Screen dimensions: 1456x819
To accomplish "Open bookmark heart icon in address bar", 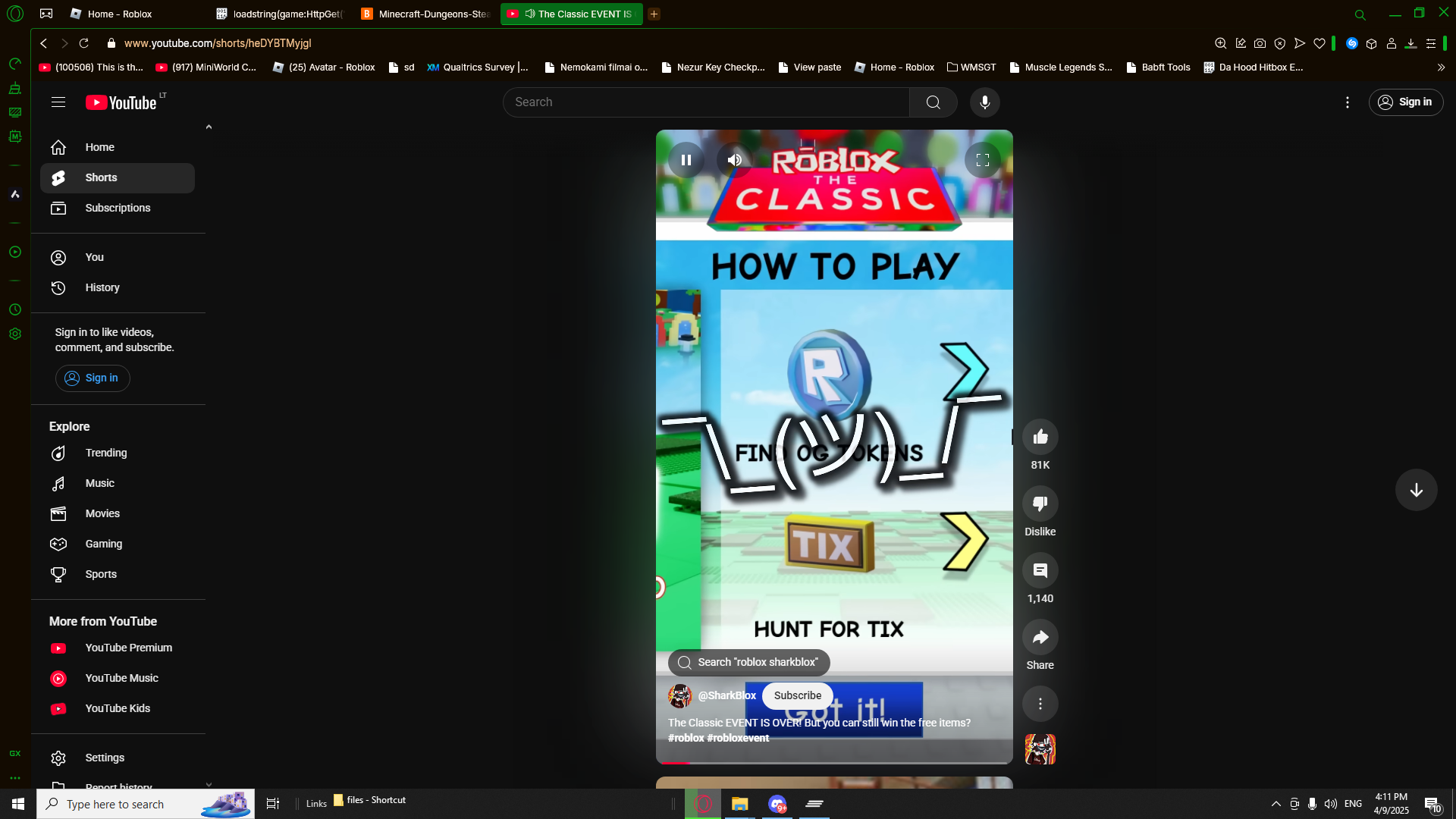I will [x=1319, y=43].
